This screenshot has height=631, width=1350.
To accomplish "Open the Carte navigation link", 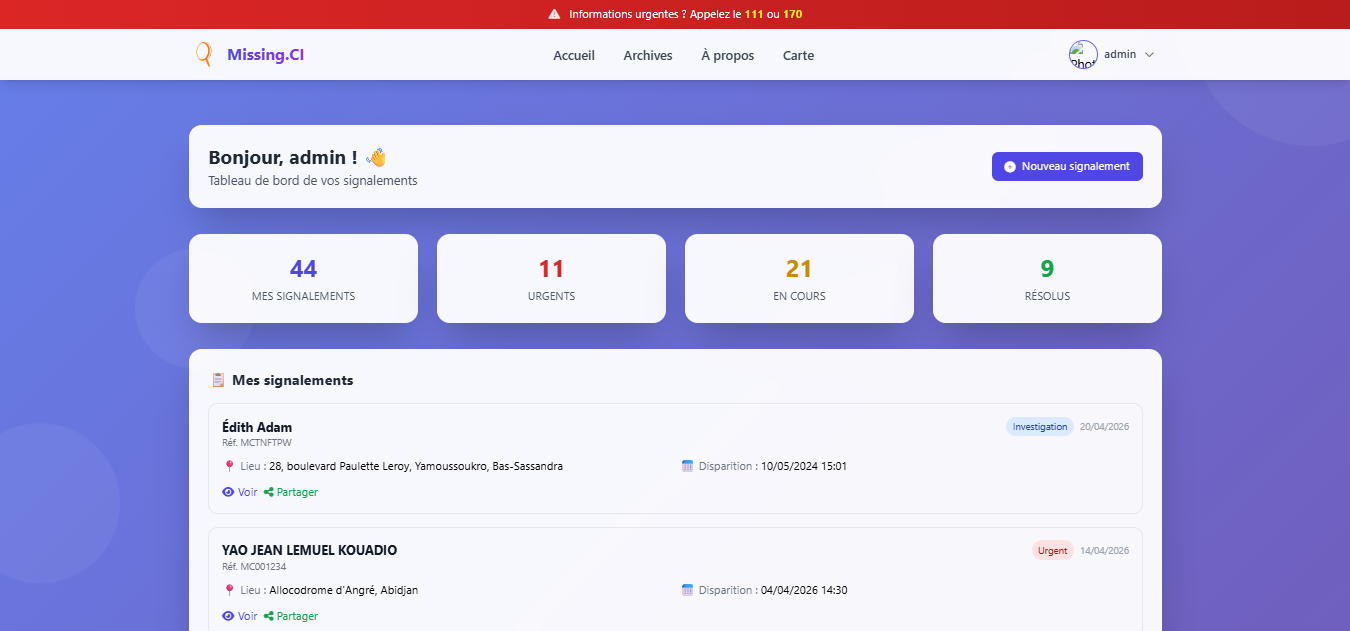I will coord(798,56).
